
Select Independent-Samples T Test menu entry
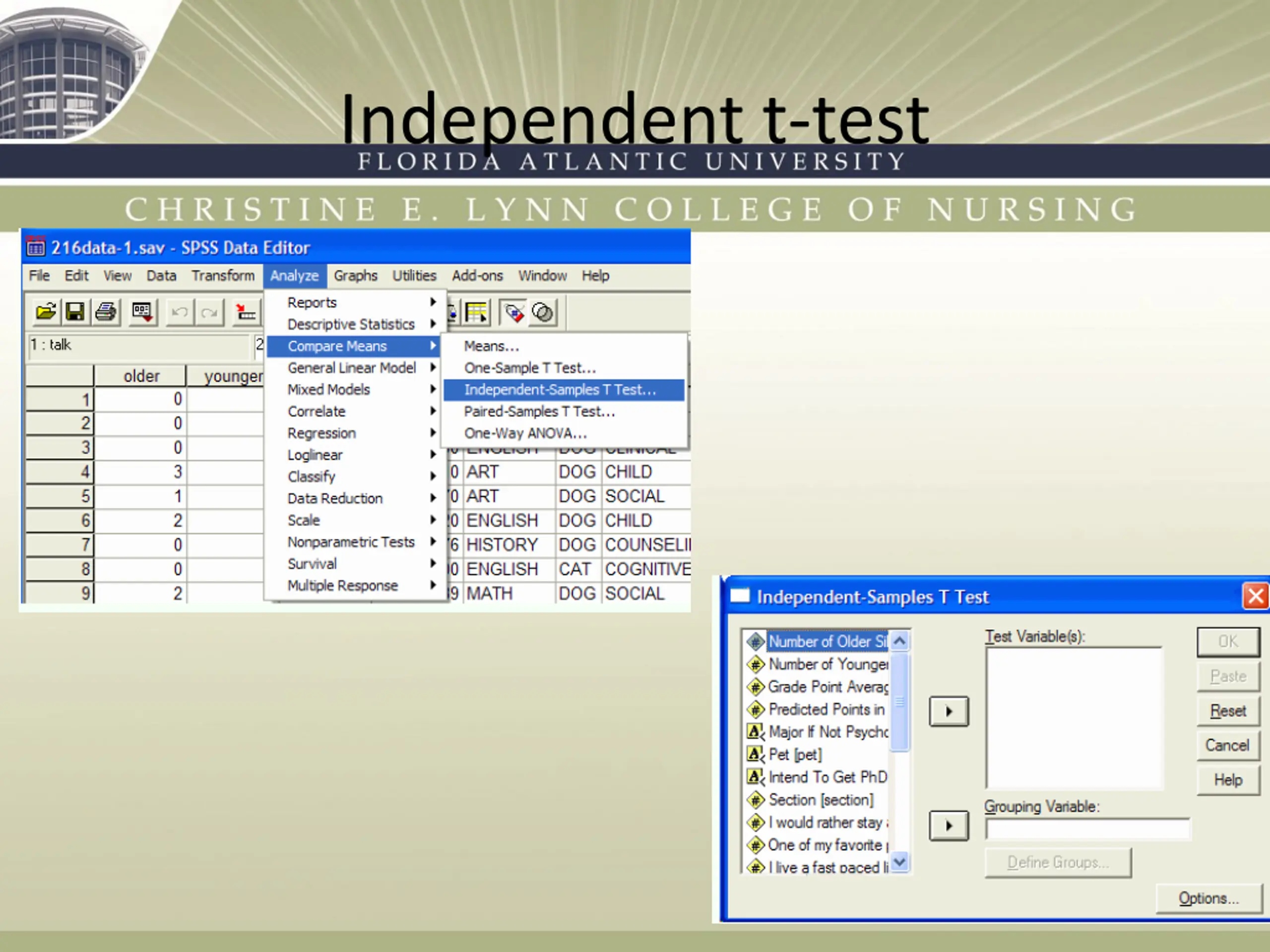coord(564,390)
